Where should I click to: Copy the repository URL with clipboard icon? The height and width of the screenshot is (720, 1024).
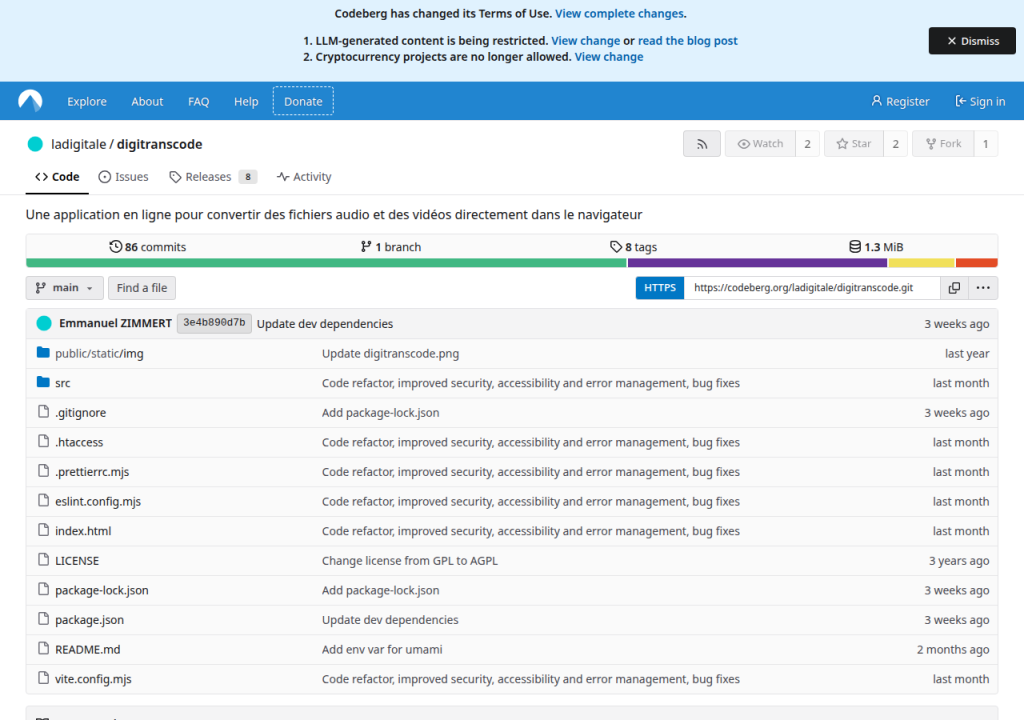(954, 287)
